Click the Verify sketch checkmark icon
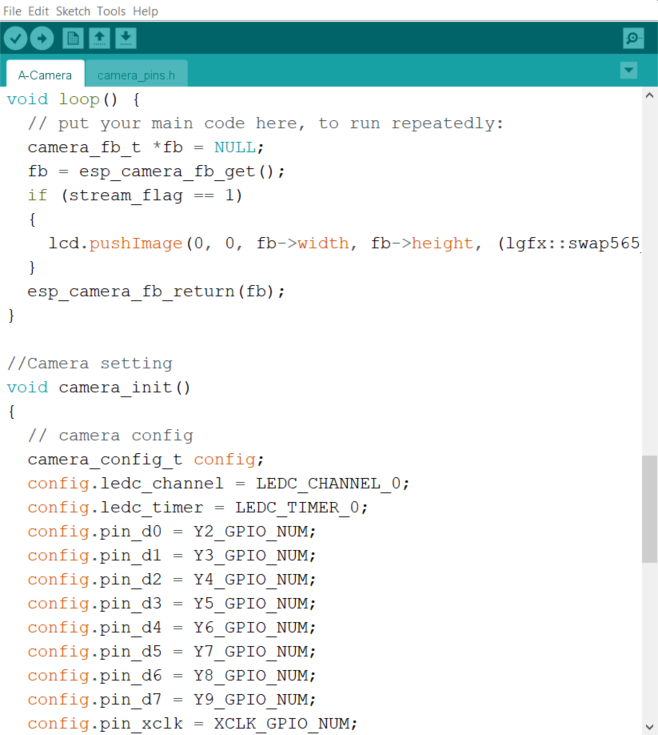Image resolution: width=658 pixels, height=735 pixels. point(15,38)
